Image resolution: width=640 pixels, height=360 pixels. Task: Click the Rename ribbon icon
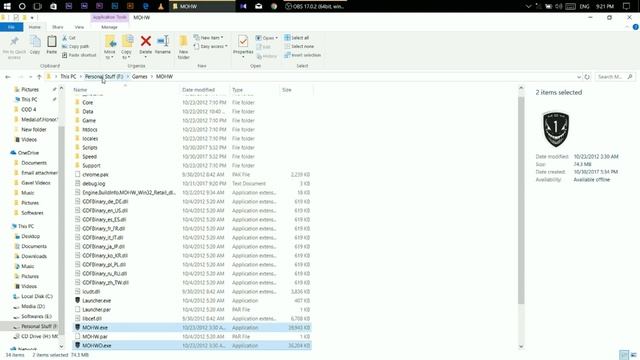163,45
